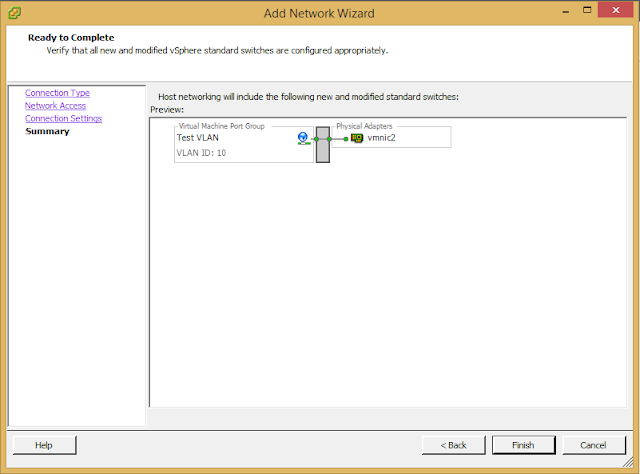Viewport: 640px width, 474px height.
Task: Go to Connection Type step
Action: click(x=57, y=93)
